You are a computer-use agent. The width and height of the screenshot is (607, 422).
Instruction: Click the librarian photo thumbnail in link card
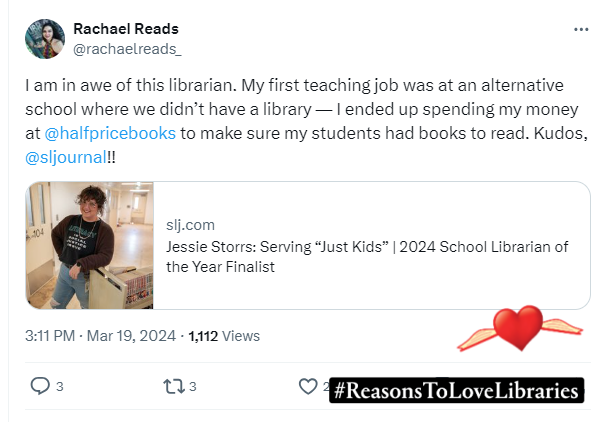pyautogui.click(x=90, y=245)
